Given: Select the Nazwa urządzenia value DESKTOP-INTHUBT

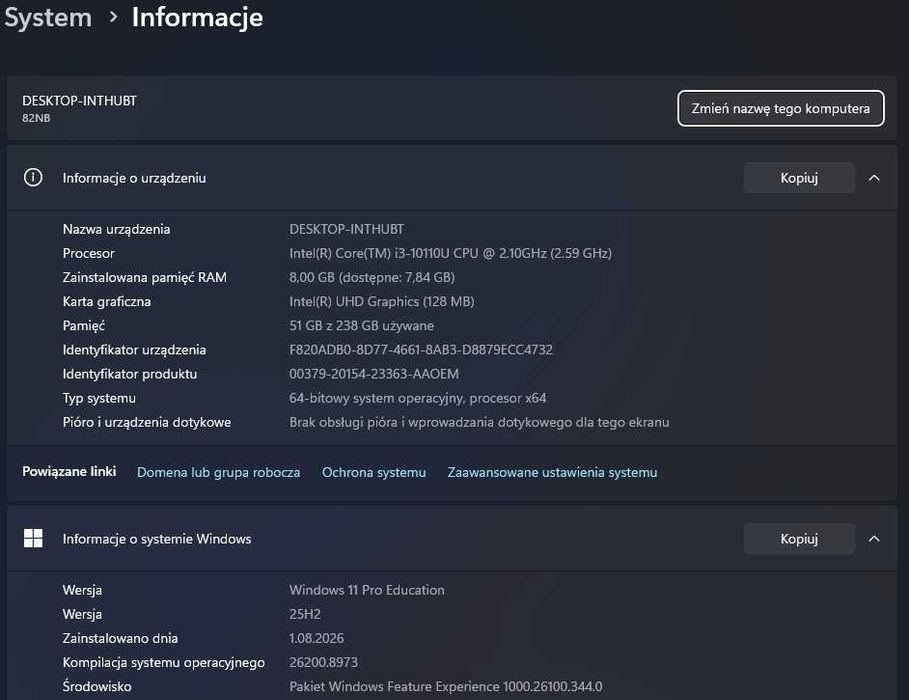Looking at the screenshot, I should (x=346, y=229).
